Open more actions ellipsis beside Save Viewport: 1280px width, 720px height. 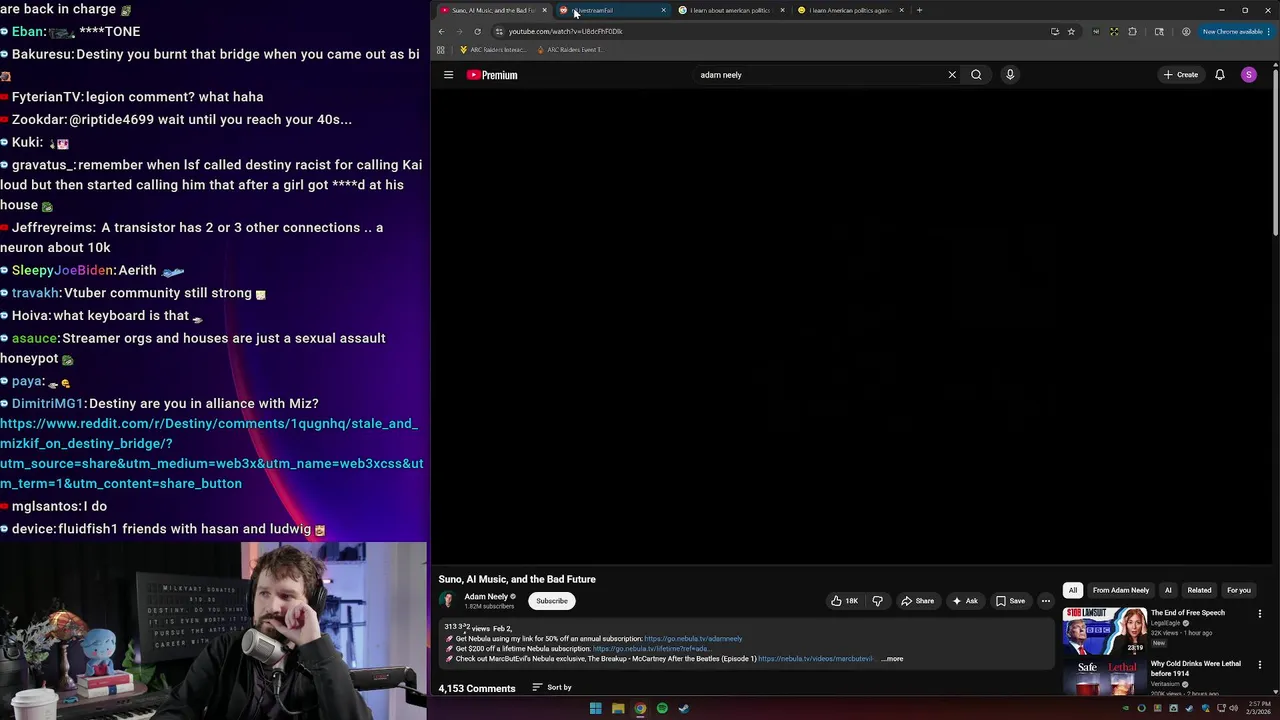[x=1046, y=601]
